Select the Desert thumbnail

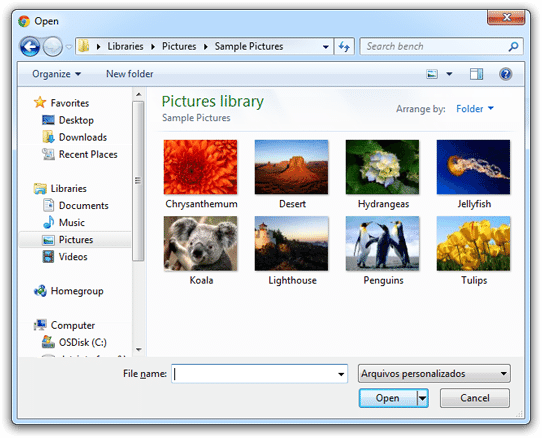pos(291,167)
